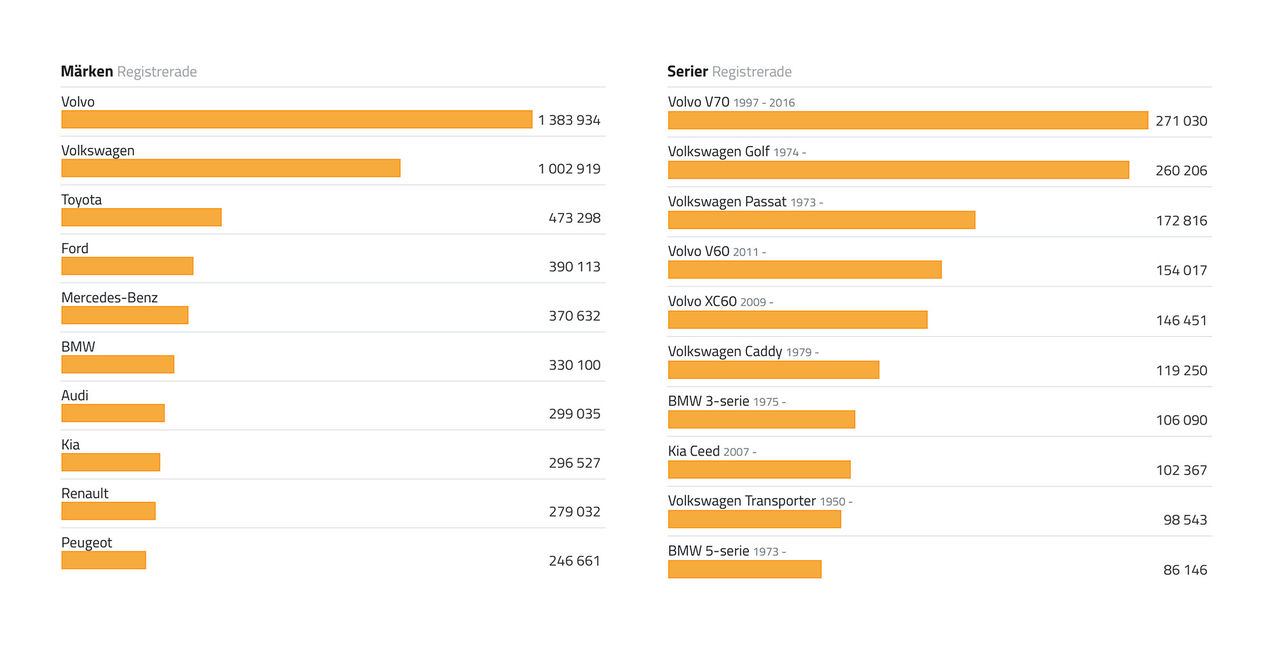Screen dimensions: 1280x653
Task: Select the Volvo V70 series bar
Action: (907, 120)
